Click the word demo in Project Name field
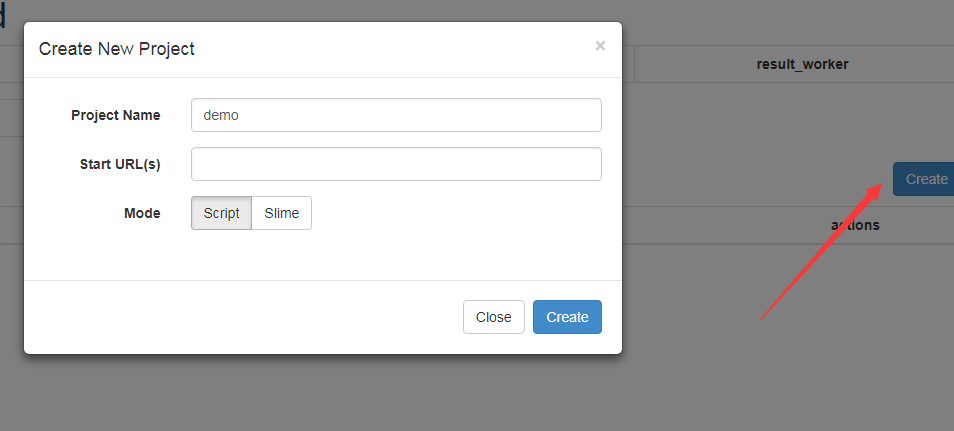 point(221,115)
